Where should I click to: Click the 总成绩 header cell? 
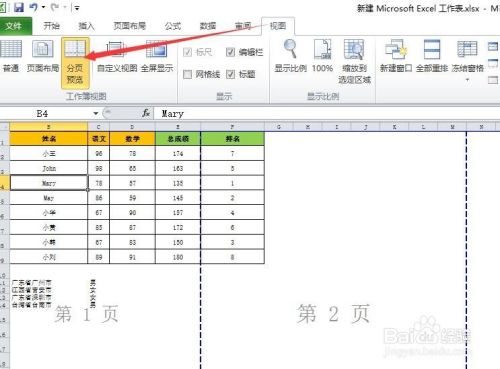(178, 139)
